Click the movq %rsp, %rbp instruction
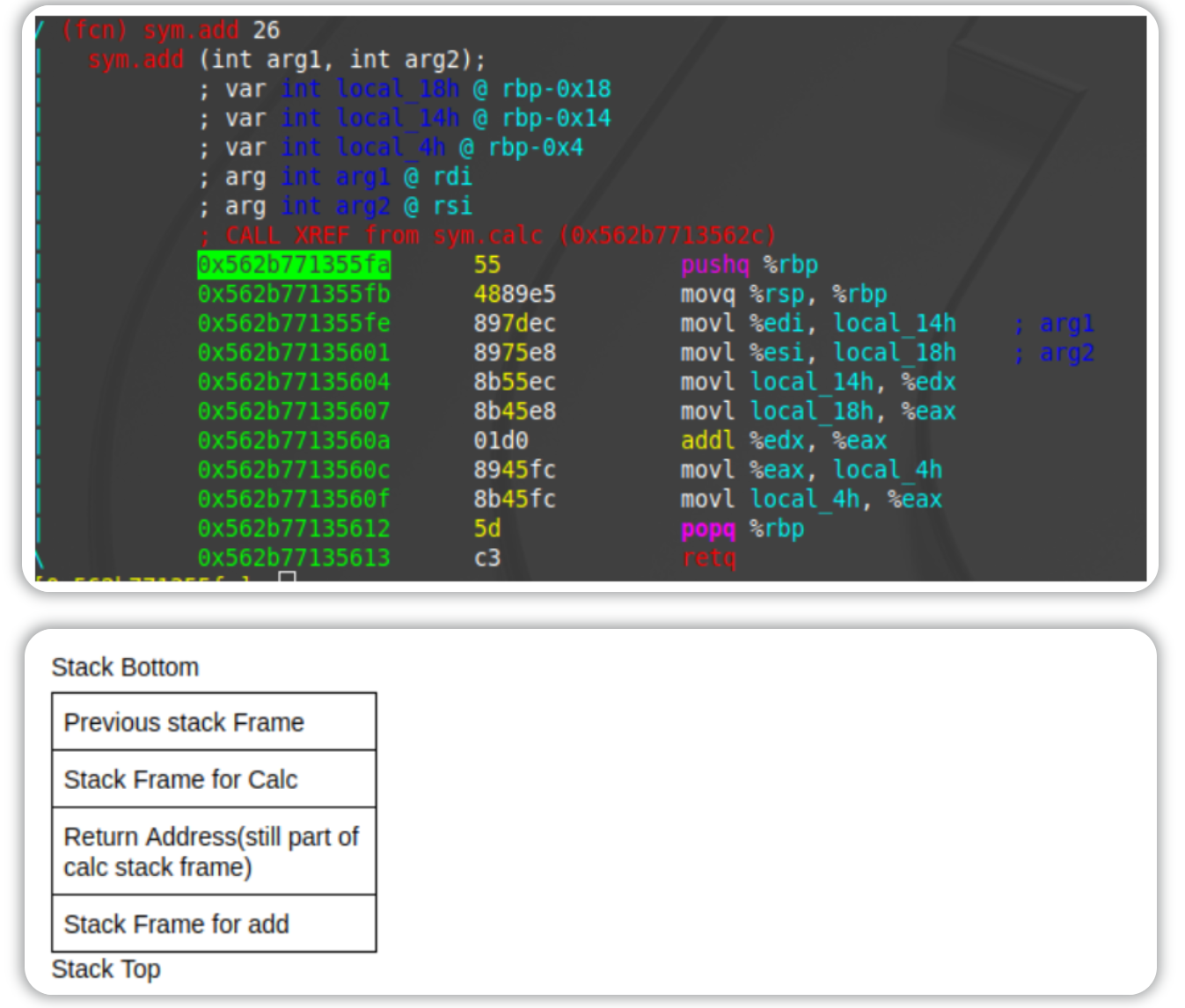This screenshot has height=1008, width=1185. coord(784,294)
